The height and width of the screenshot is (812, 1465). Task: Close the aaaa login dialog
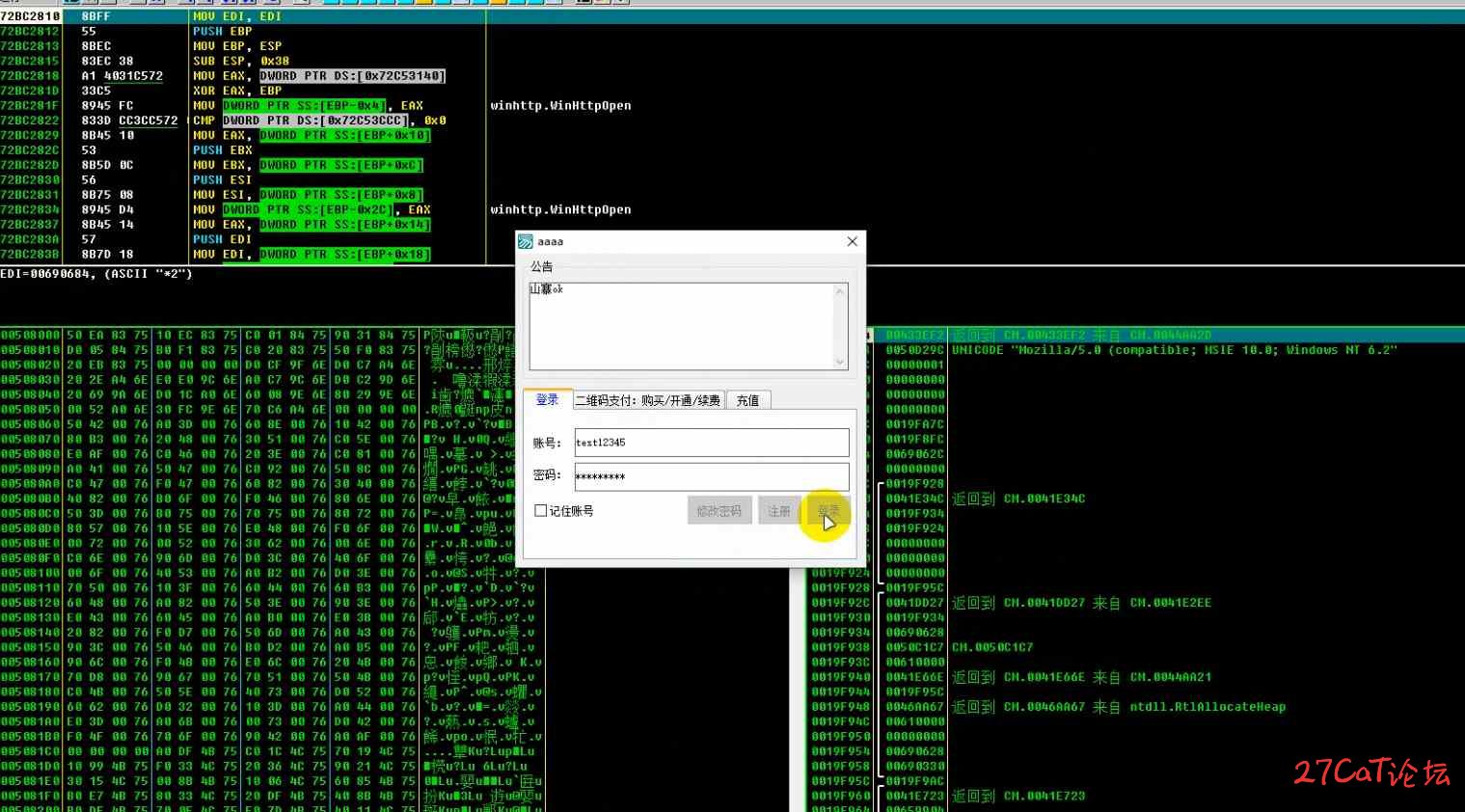click(852, 241)
